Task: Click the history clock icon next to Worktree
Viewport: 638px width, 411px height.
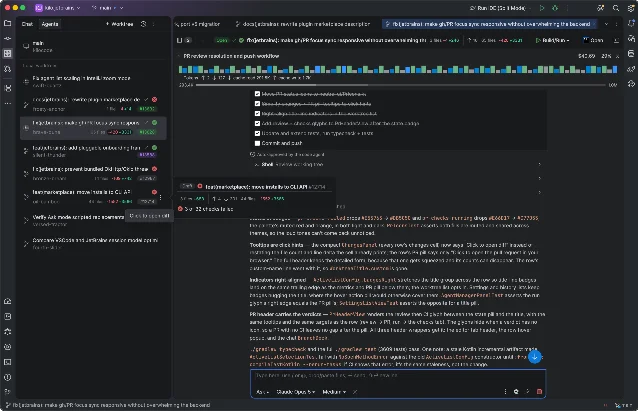Action: pyautogui.click(x=143, y=24)
